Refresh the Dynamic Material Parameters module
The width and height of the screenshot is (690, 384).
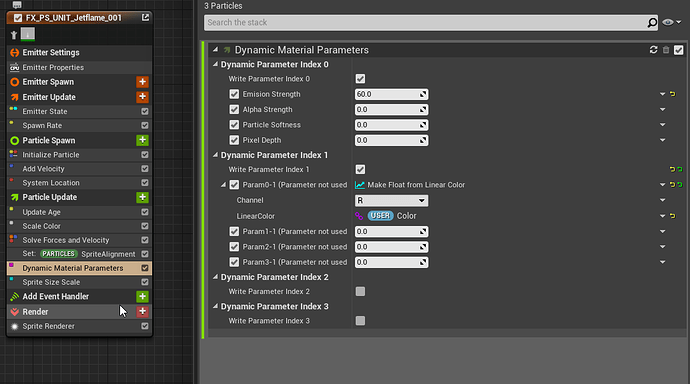click(x=653, y=50)
